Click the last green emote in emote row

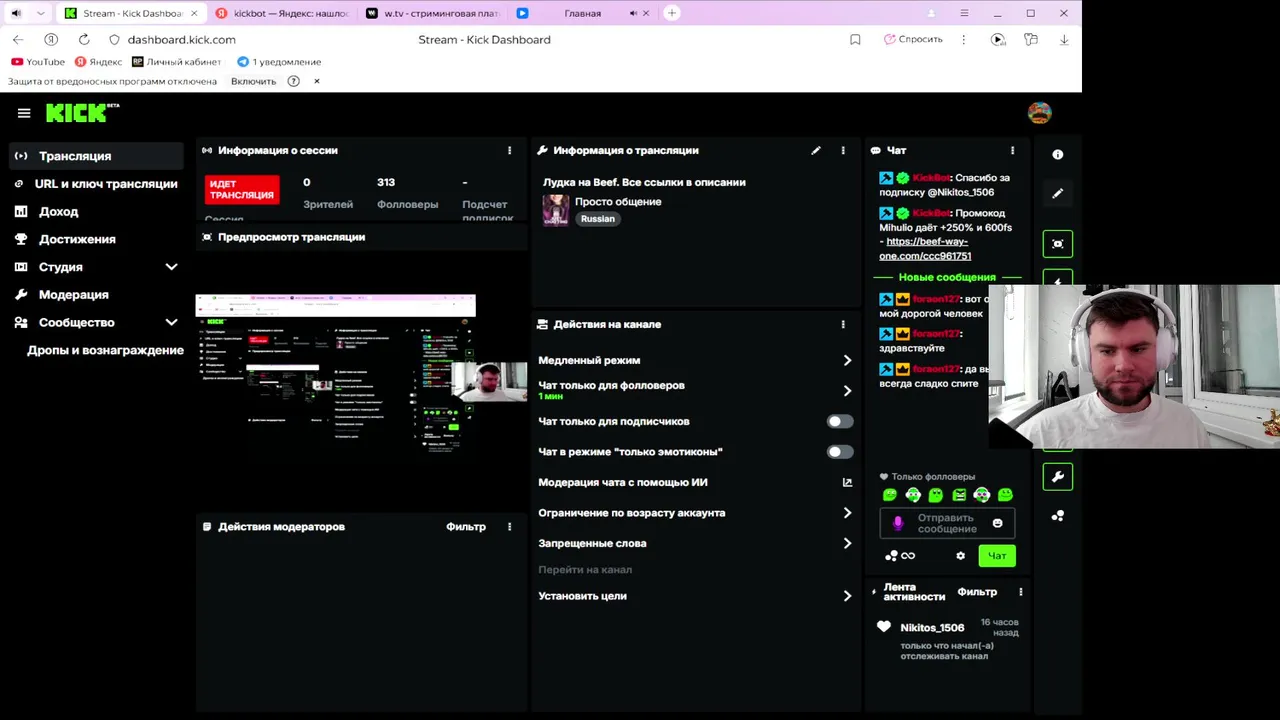[x=1006, y=495]
